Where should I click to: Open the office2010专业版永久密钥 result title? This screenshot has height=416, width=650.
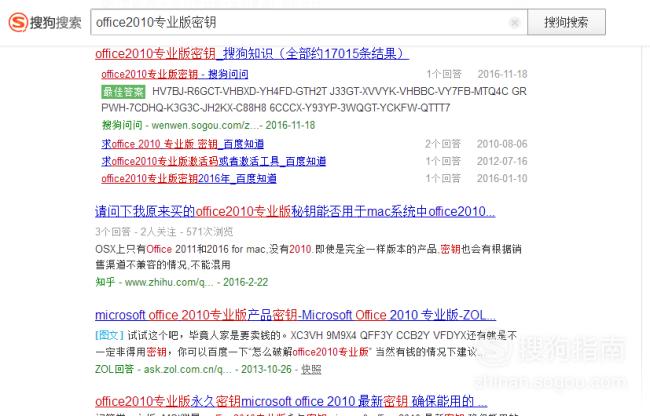click(291, 401)
